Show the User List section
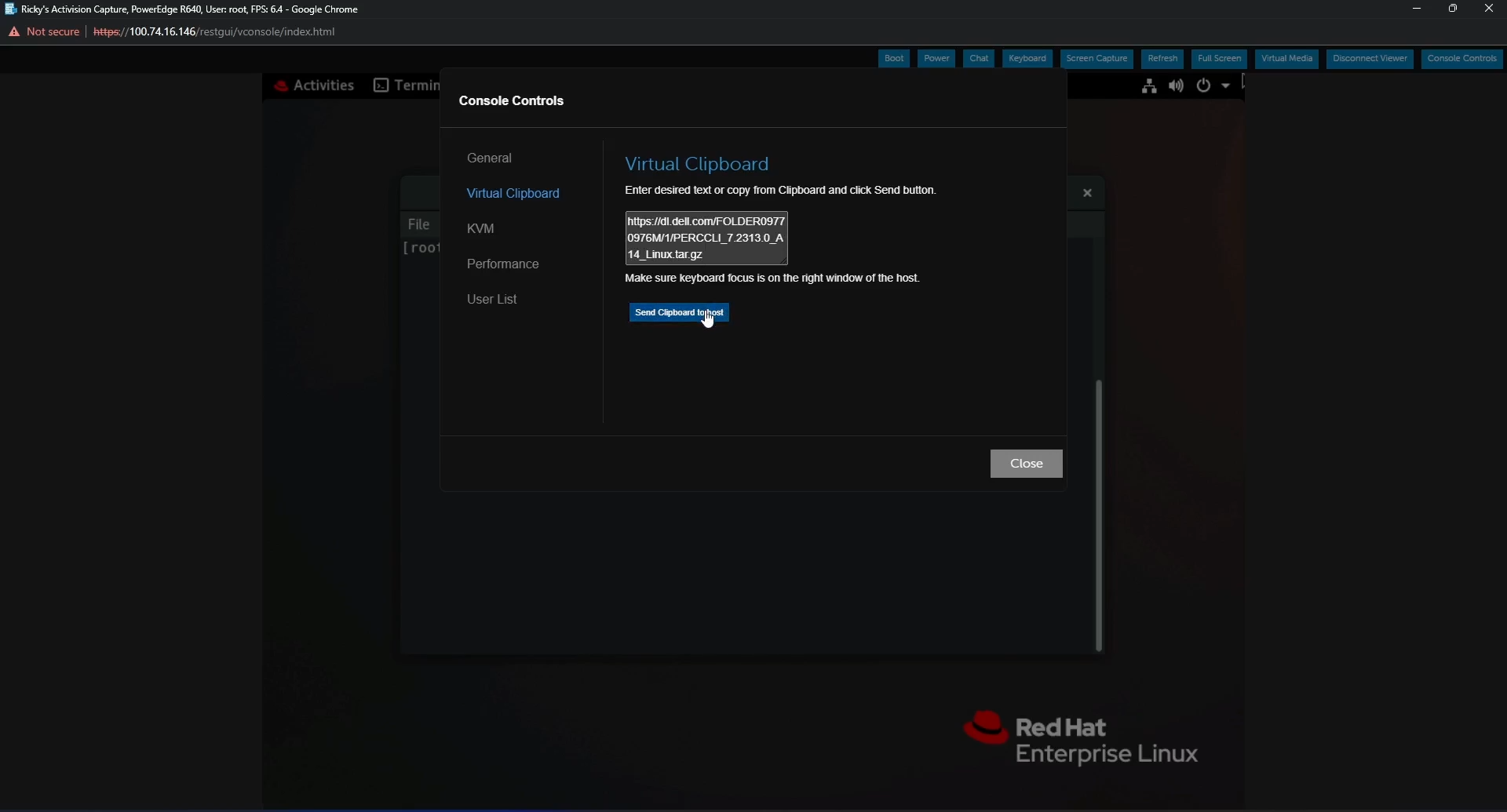 (492, 299)
